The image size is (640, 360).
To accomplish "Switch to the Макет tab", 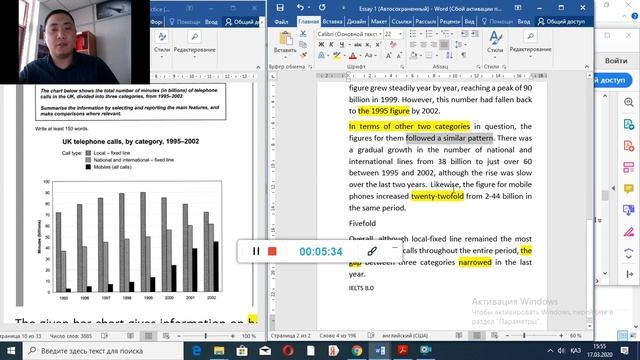I will pos(379,22).
